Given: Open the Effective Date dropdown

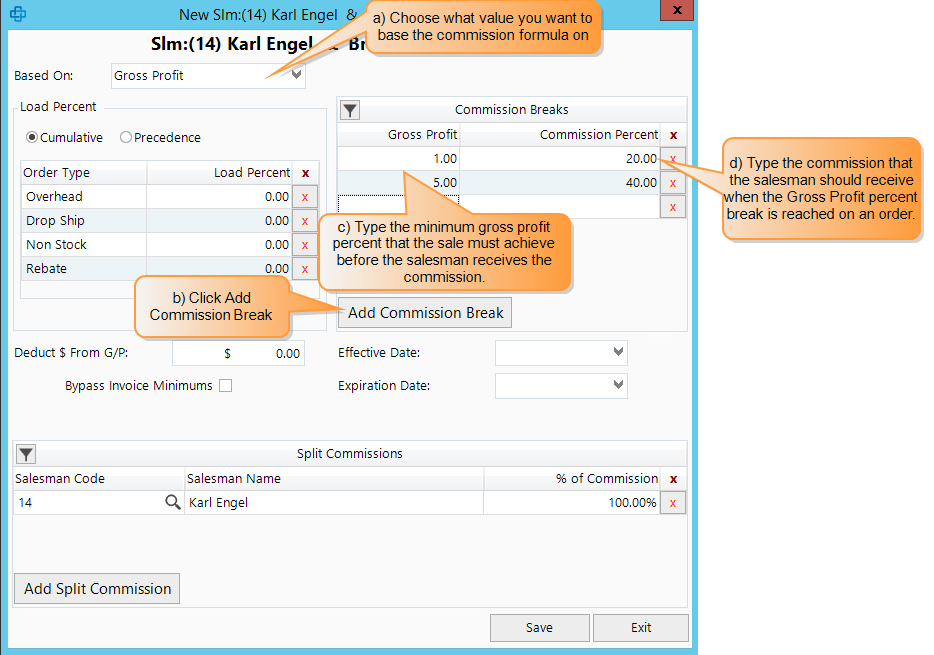Looking at the screenshot, I should tap(619, 352).
